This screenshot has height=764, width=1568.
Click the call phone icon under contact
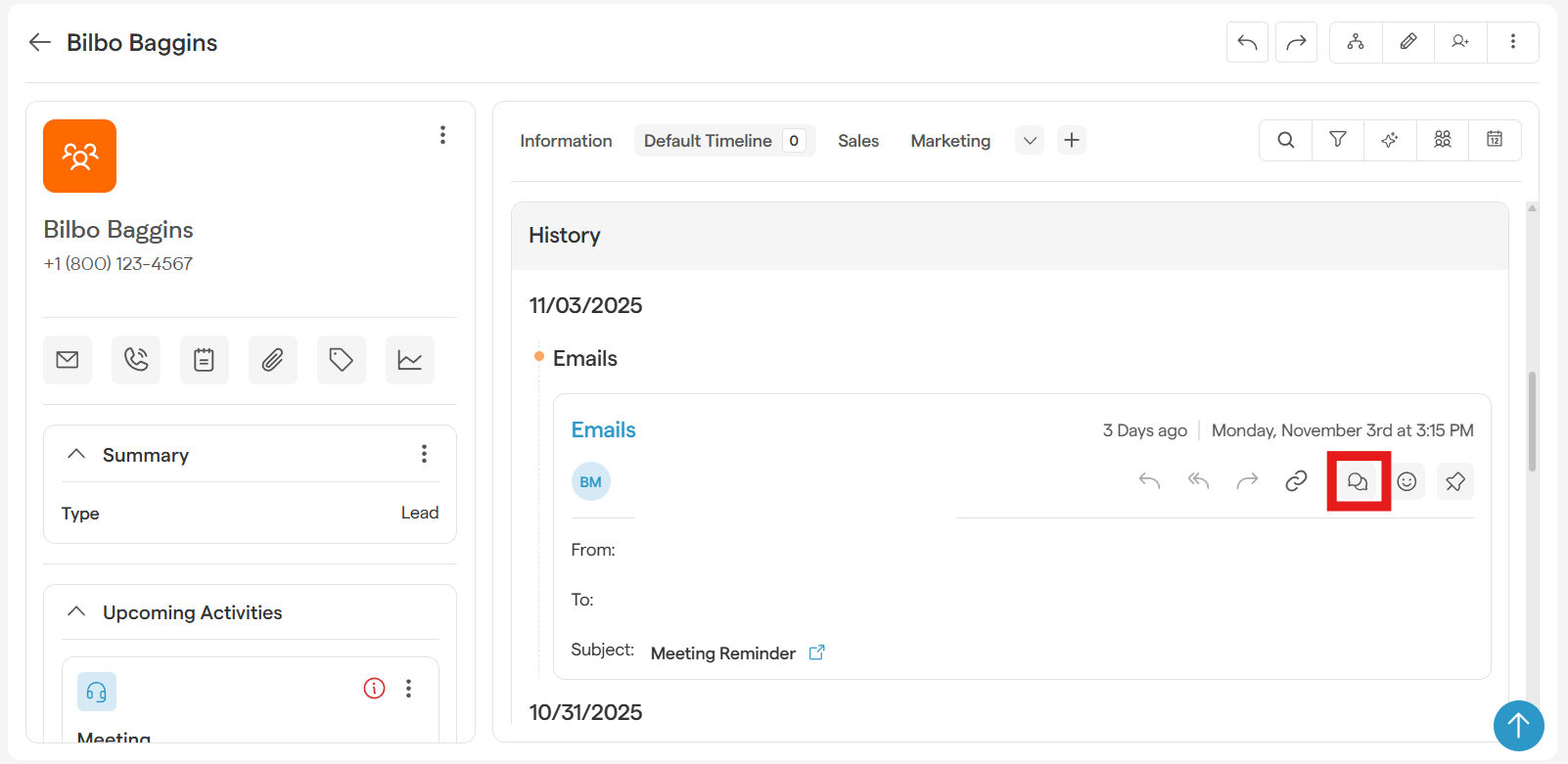point(136,360)
